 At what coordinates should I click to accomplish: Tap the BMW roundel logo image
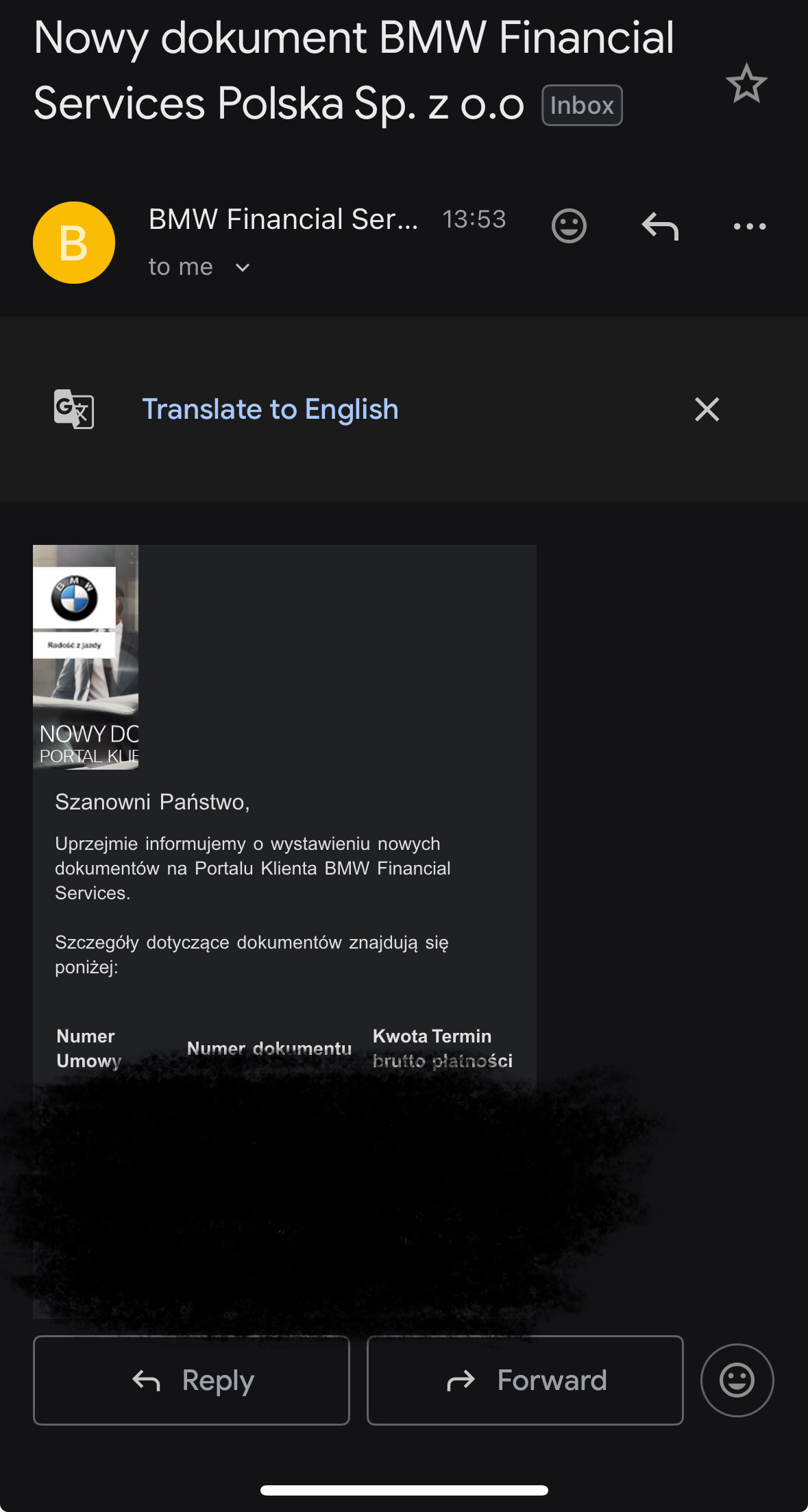(75, 598)
